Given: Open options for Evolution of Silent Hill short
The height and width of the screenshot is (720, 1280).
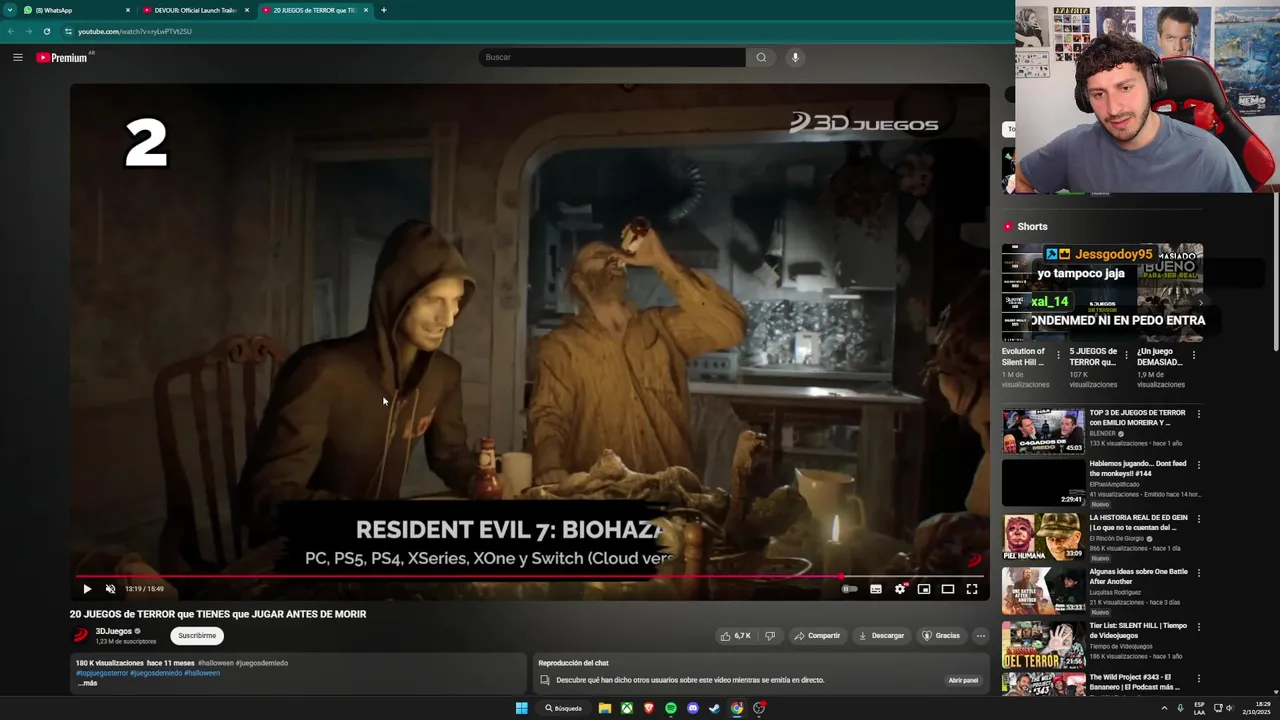Looking at the screenshot, I should (1059, 354).
